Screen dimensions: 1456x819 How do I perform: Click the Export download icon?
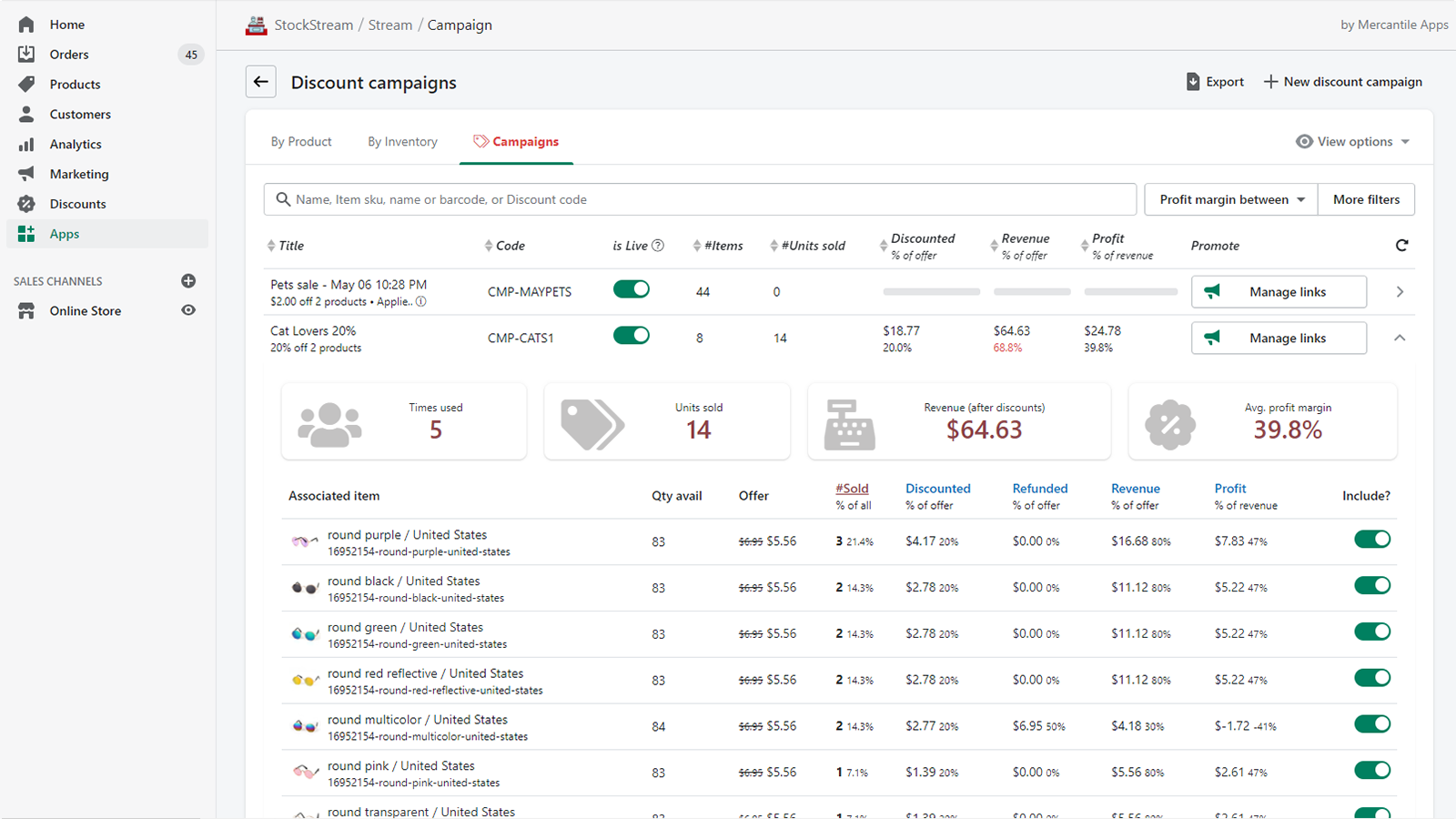pos(1193,82)
